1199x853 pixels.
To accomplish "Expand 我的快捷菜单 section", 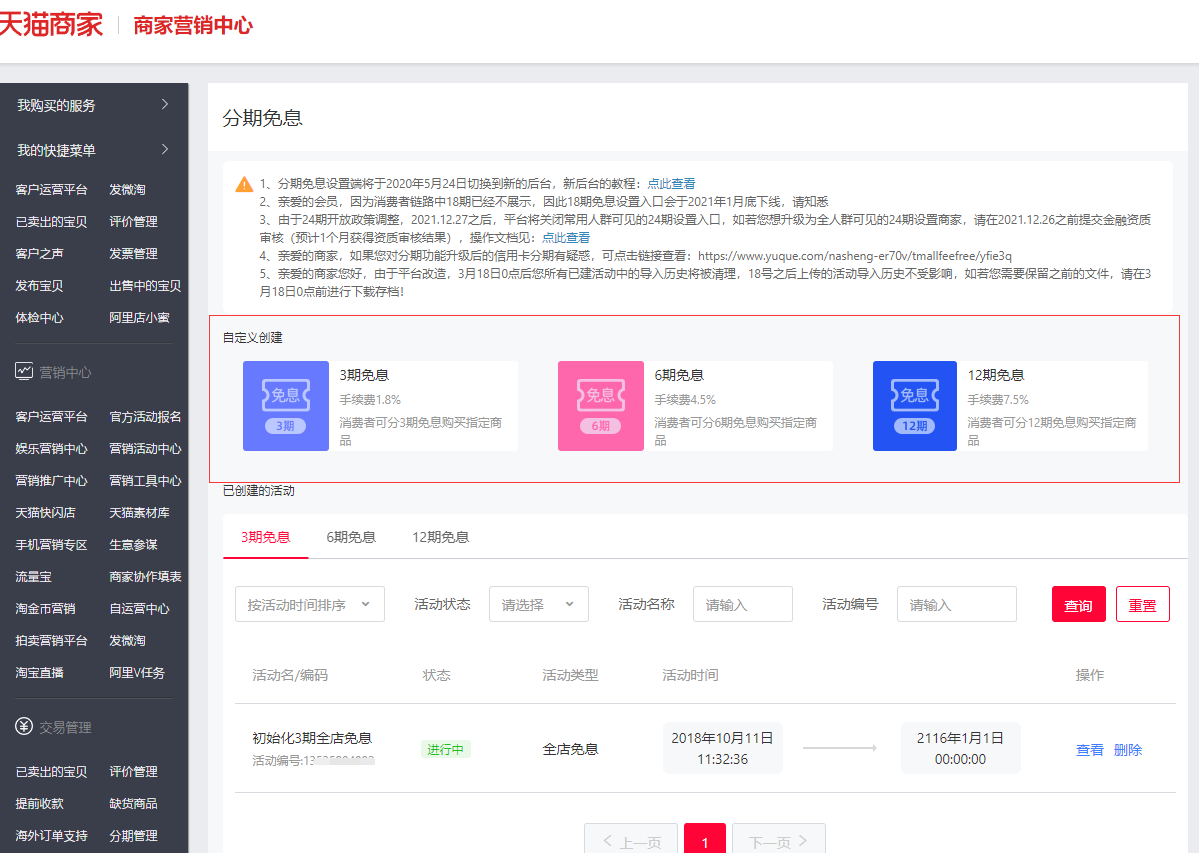I will pyautogui.click(x=94, y=150).
